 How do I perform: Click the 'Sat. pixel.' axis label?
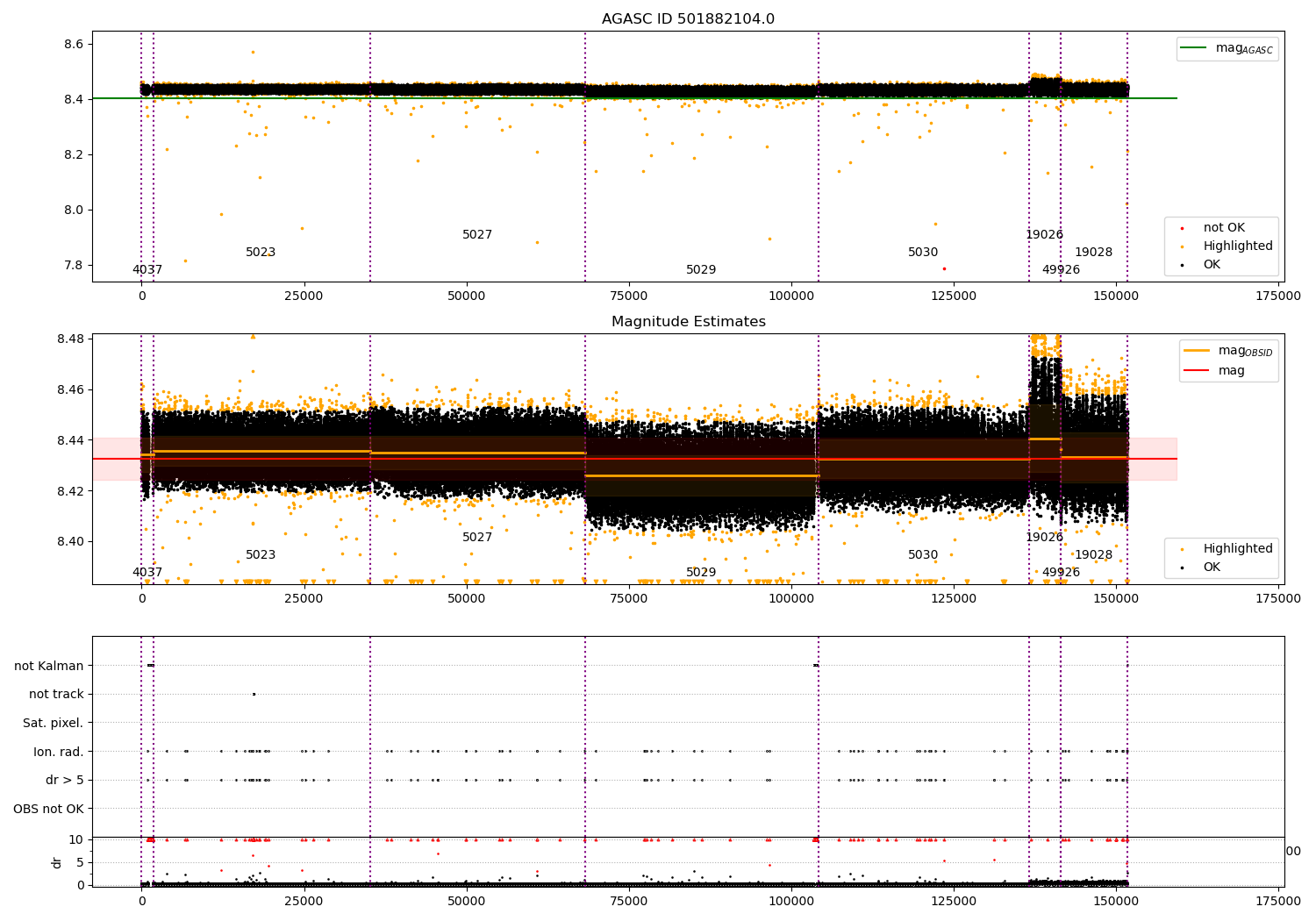pyautogui.click(x=53, y=723)
